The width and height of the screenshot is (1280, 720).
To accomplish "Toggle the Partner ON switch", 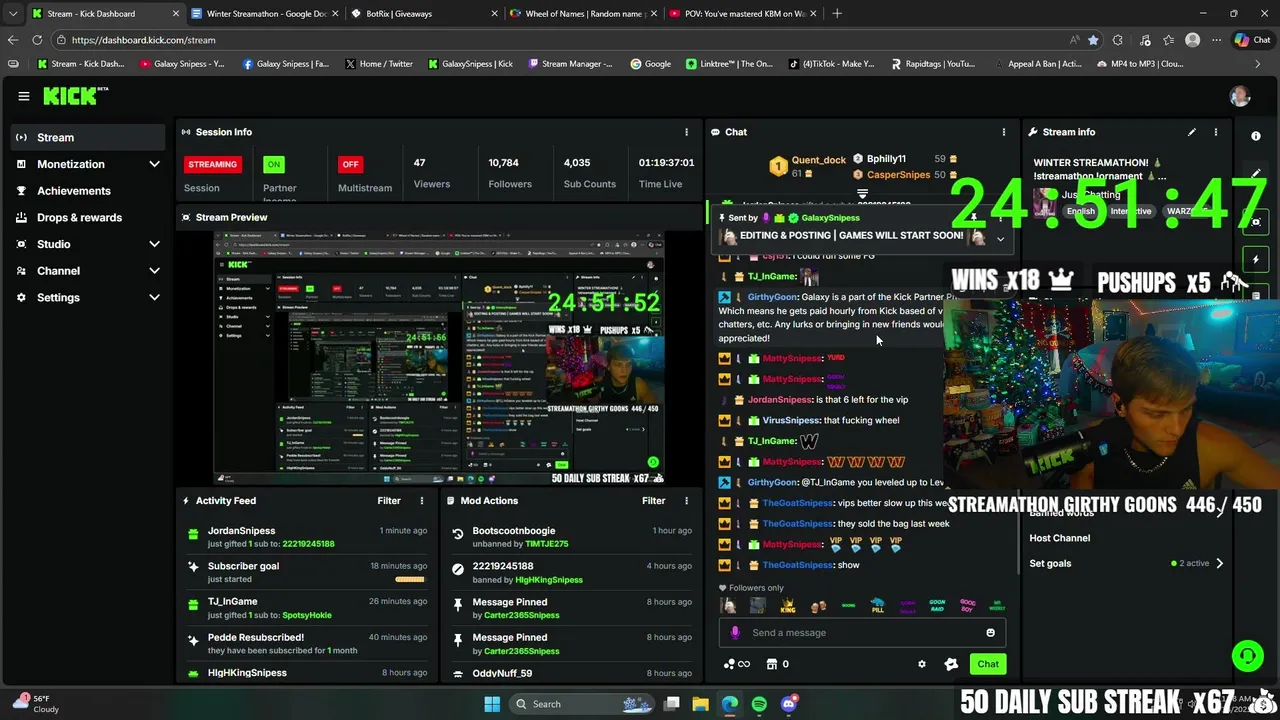I will pyautogui.click(x=274, y=164).
